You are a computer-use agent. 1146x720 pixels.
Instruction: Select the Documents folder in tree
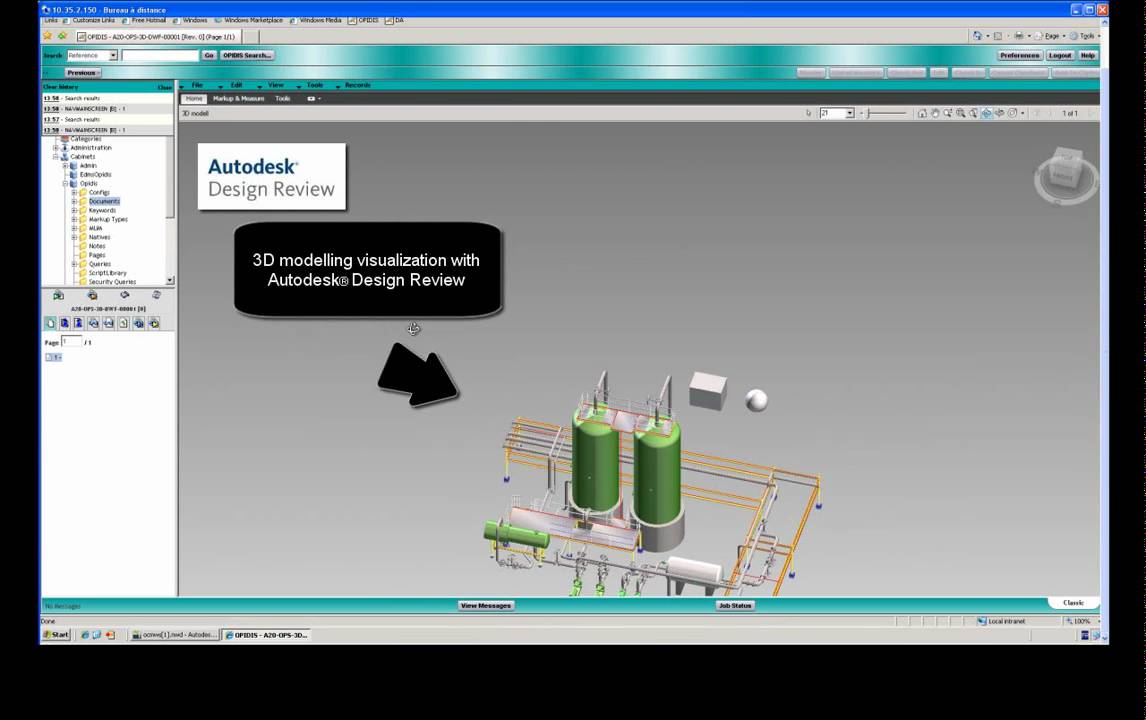[105, 201]
